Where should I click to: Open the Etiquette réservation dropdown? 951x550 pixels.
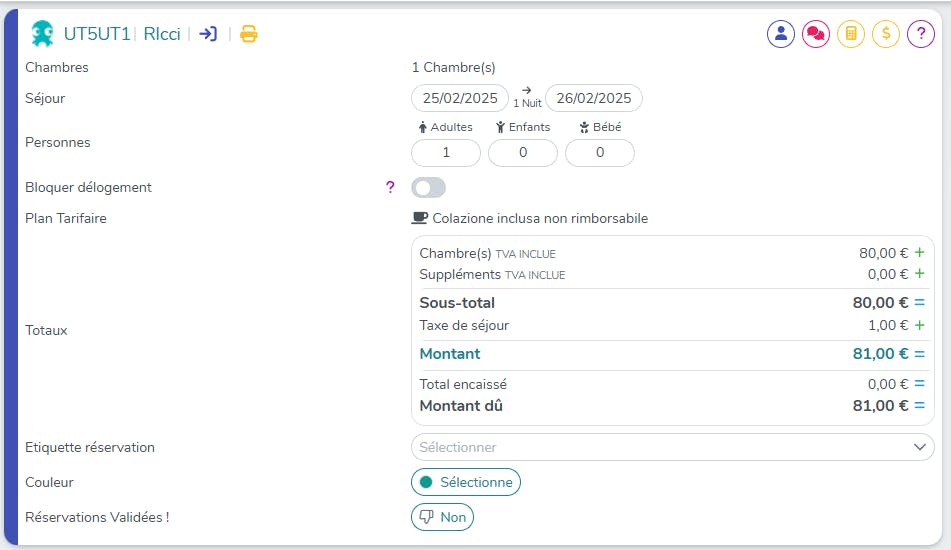pos(672,447)
